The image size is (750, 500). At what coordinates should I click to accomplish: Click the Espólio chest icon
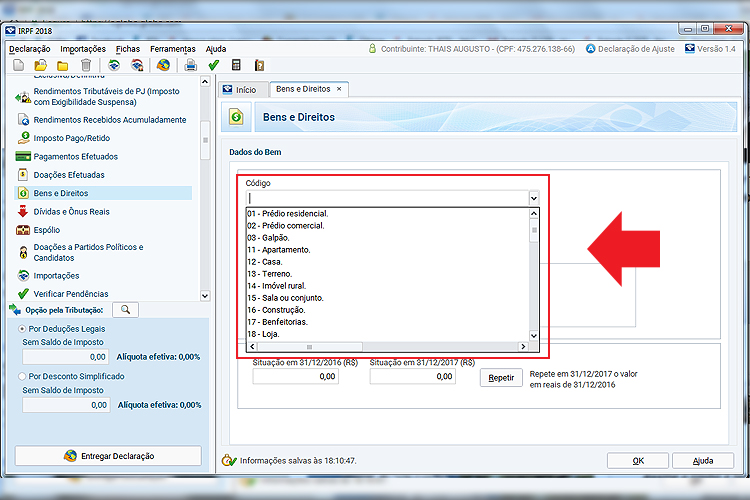[x=23, y=230]
